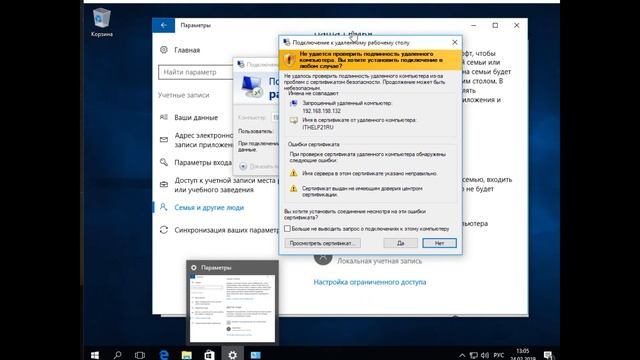Viewport: 640px width, 360px height.
Task: Open Task View on the taskbar
Action: [140, 355]
